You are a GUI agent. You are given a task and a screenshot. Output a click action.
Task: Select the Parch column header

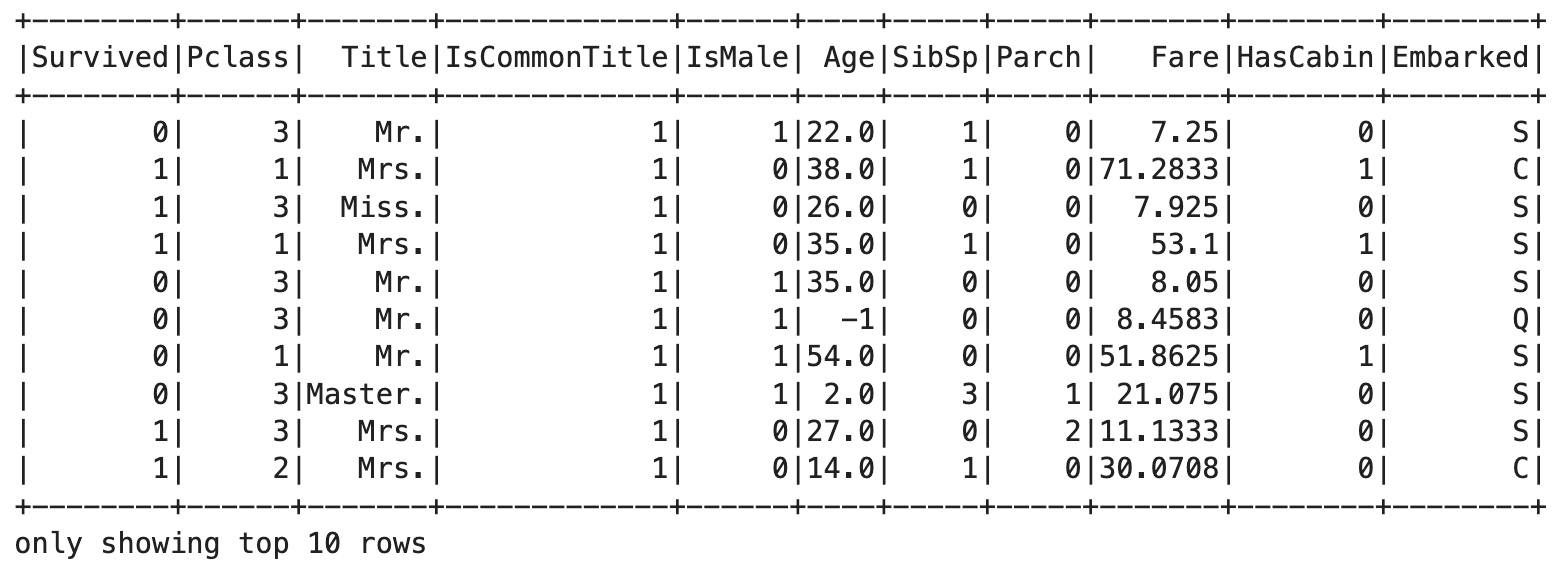coord(1038,58)
